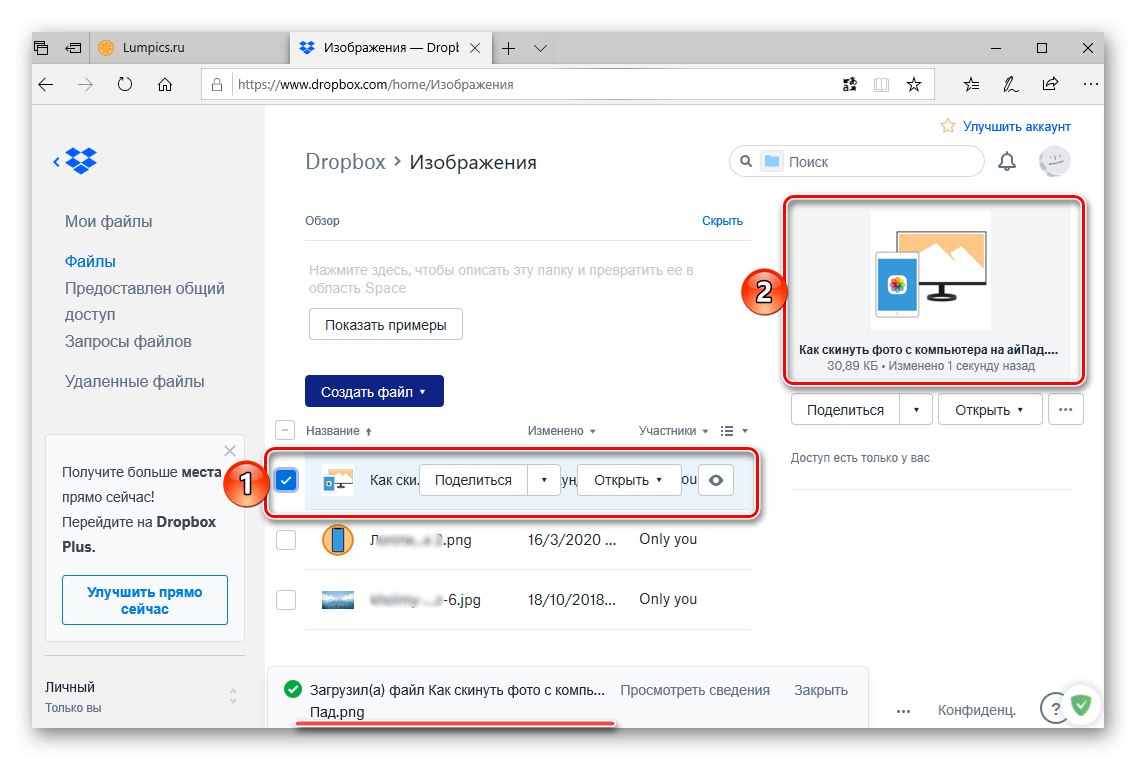Check the checkbox for the -6.jpg file
Image resolution: width=1136 pixels, height=760 pixels.
[x=286, y=600]
